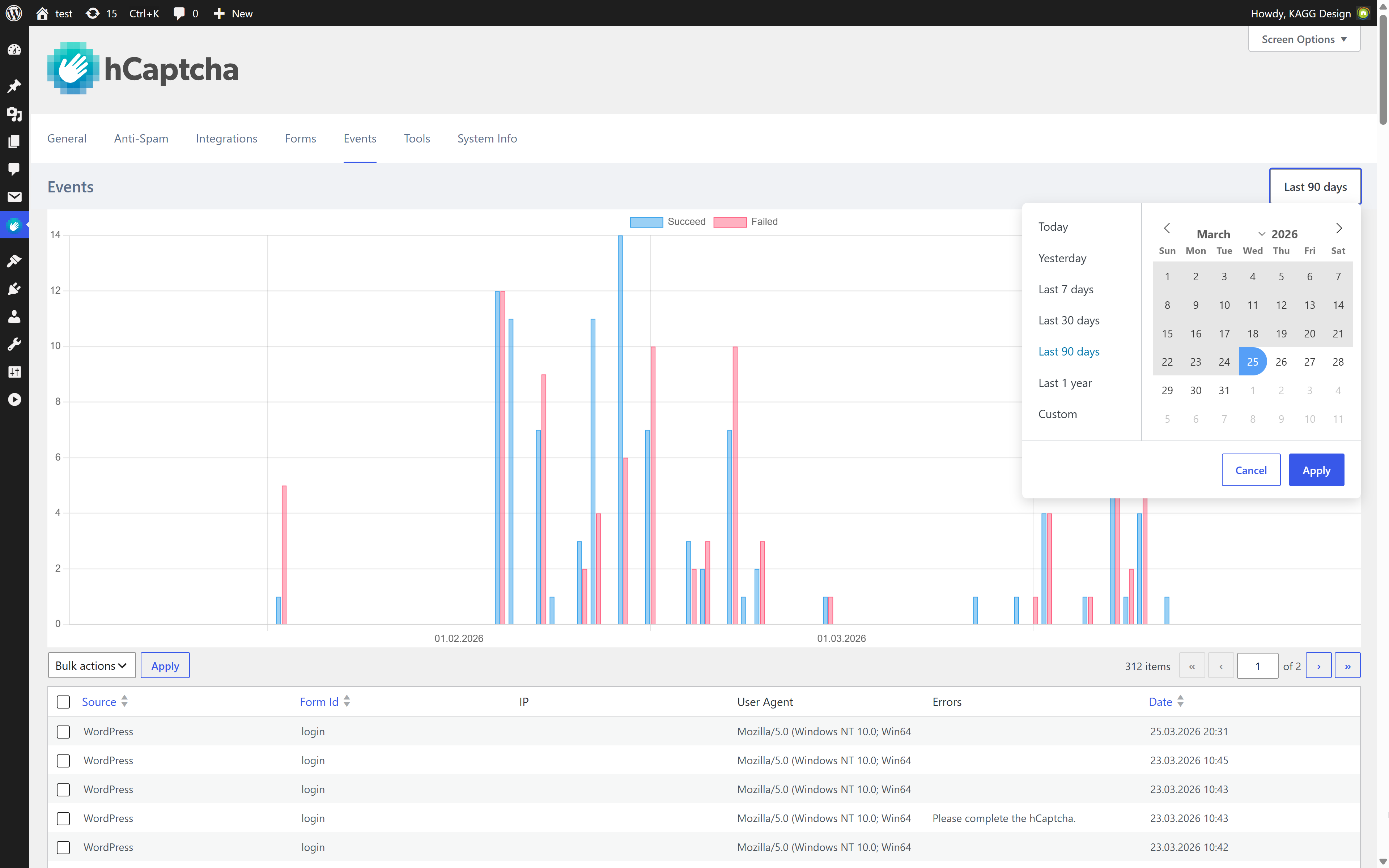Sort the table by the Source column
Viewport: 1389px width, 868px height.
click(99, 702)
